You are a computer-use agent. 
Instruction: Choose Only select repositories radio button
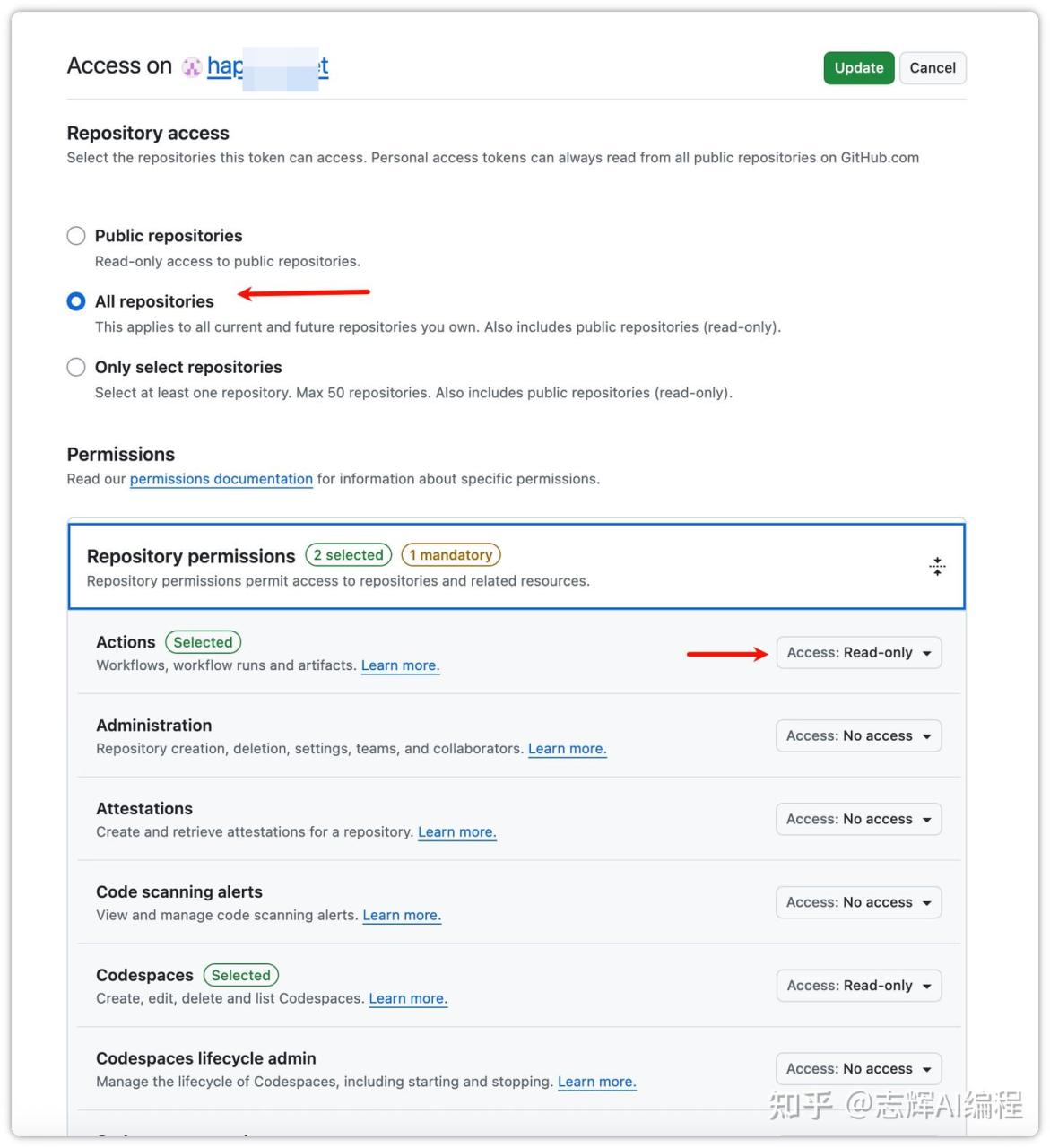[x=76, y=367]
